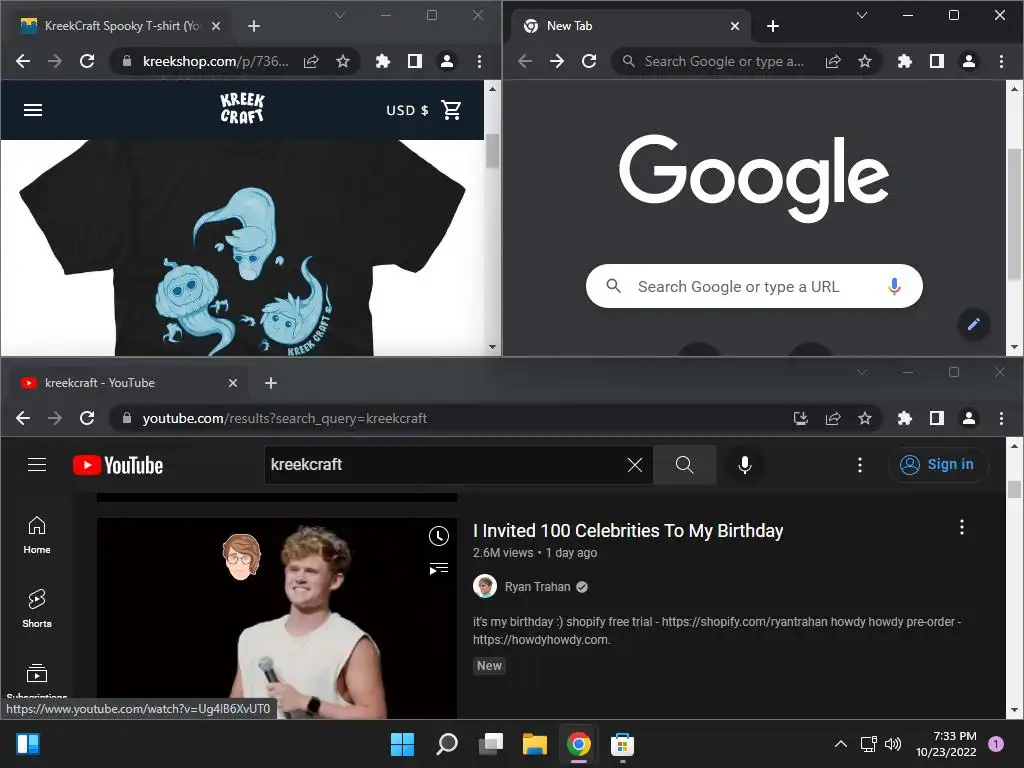The height and width of the screenshot is (768, 1024).
Task: Start Google voice search microphone
Action: (895, 286)
